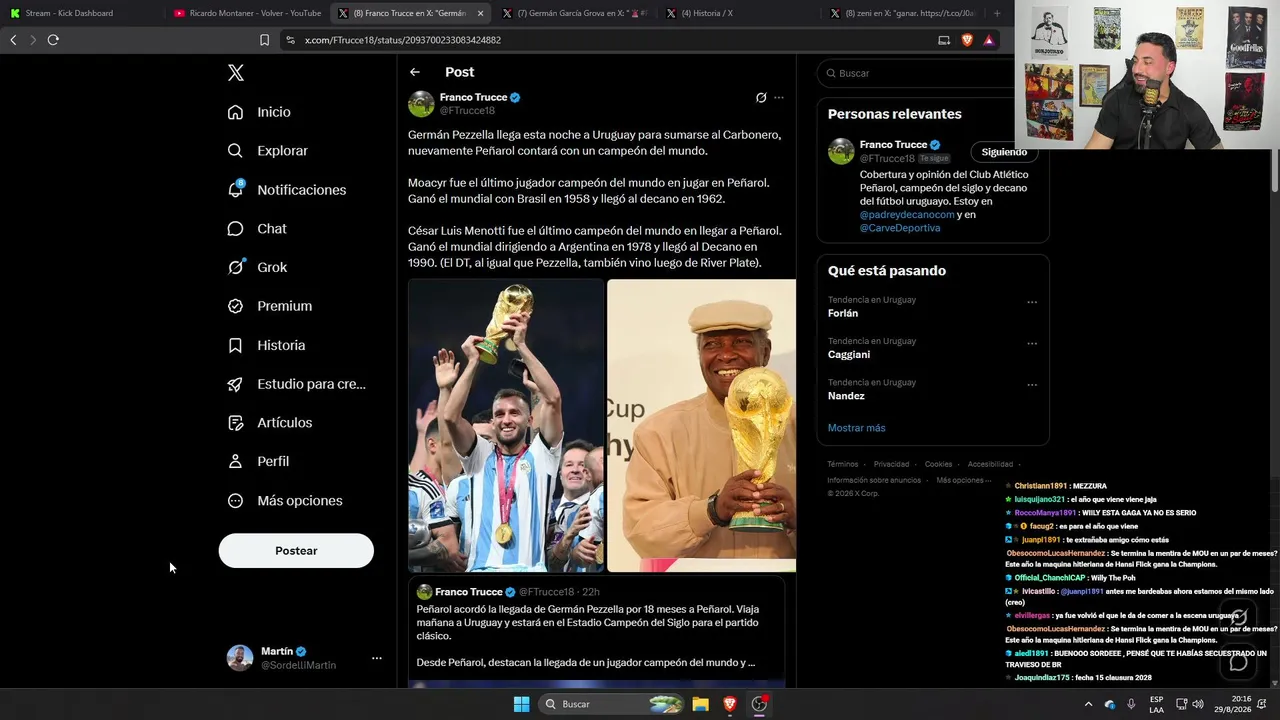Click the address bar URL
1280x720 pixels.
pos(402,40)
